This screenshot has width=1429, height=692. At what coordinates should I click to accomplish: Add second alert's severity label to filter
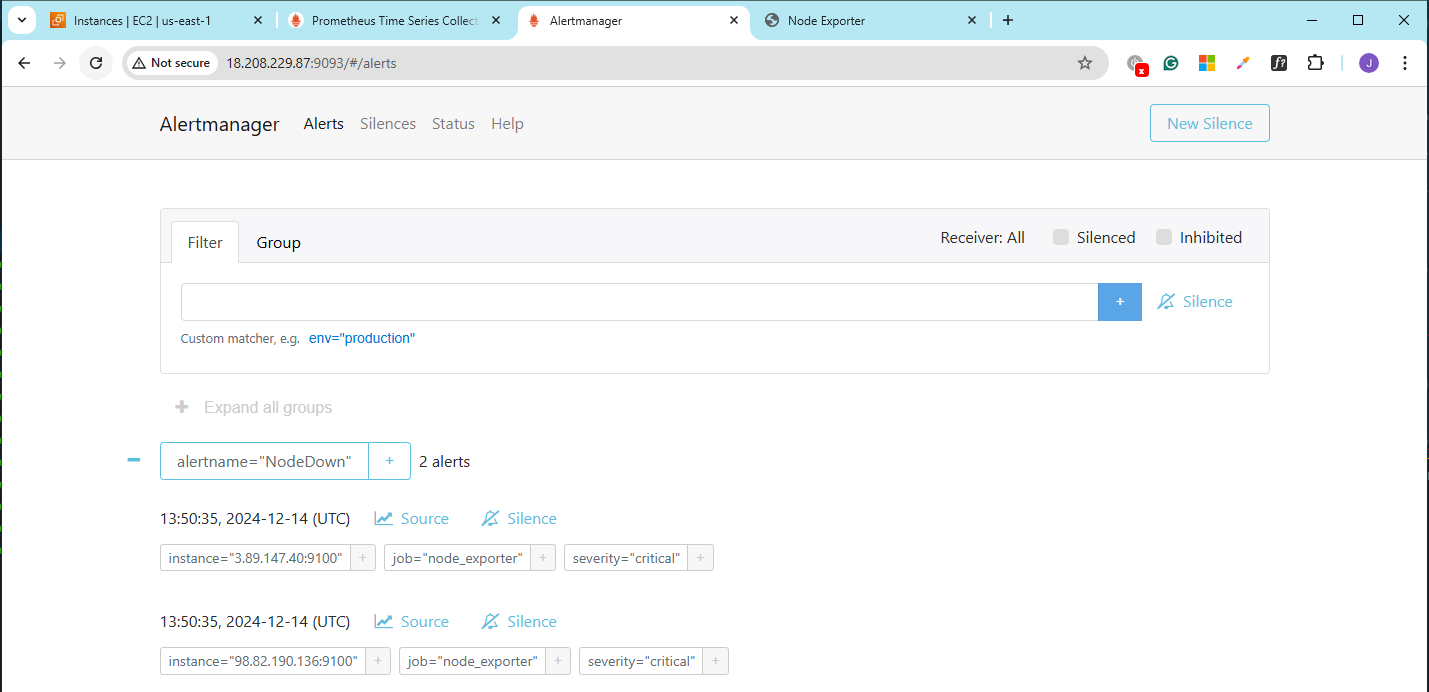(x=716, y=661)
